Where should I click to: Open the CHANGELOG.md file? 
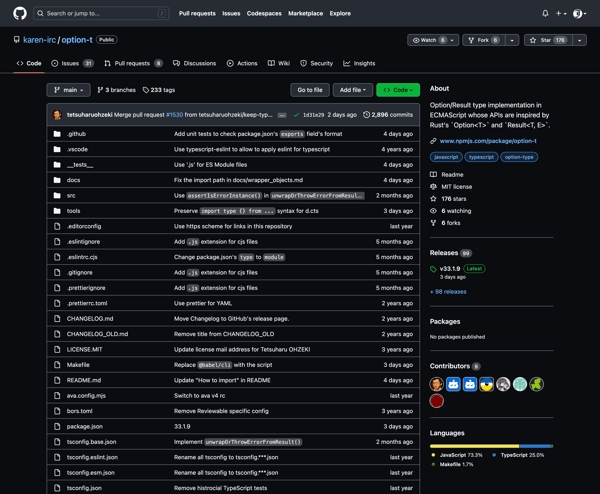coord(90,319)
